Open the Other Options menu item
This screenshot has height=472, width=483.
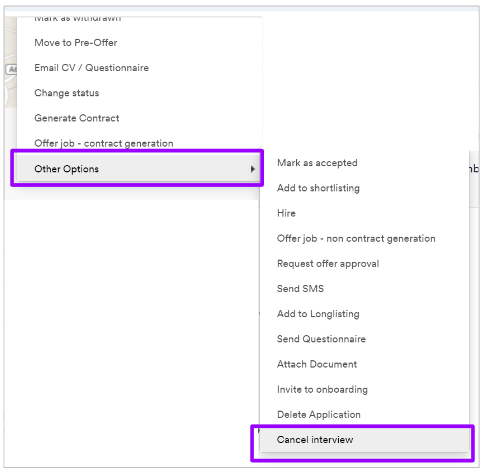(x=138, y=169)
